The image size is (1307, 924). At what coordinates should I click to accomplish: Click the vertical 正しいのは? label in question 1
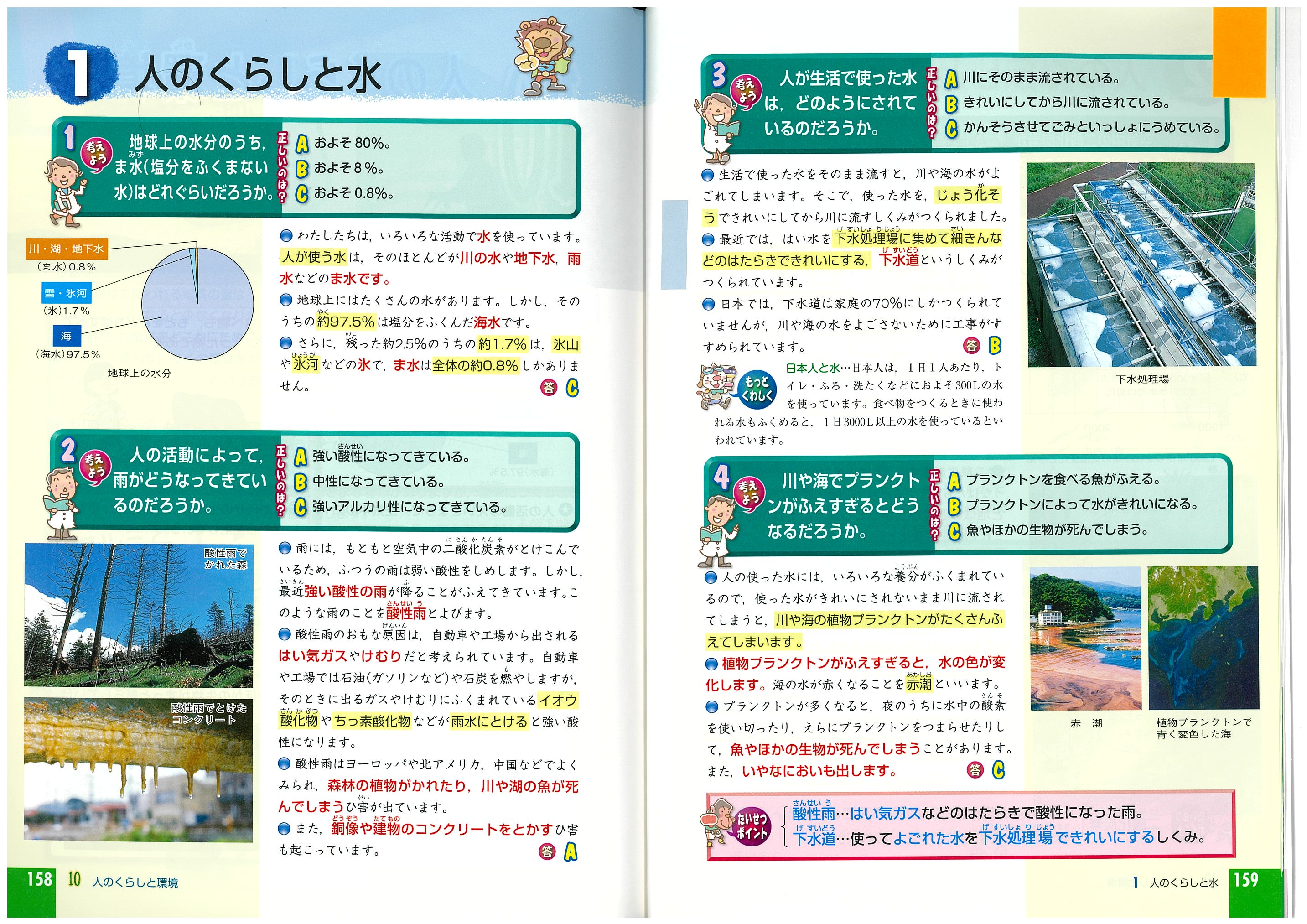point(282,168)
